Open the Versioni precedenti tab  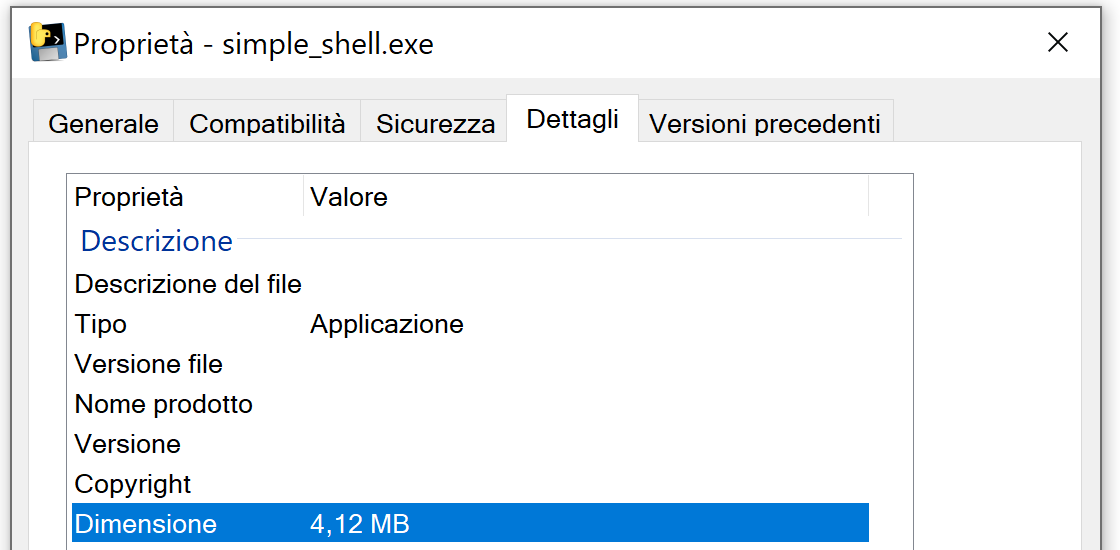765,124
